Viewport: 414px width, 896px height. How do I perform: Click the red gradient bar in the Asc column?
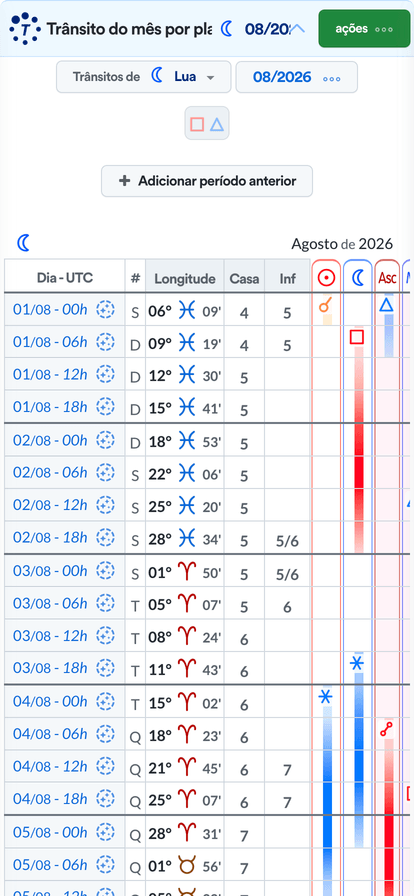389,817
